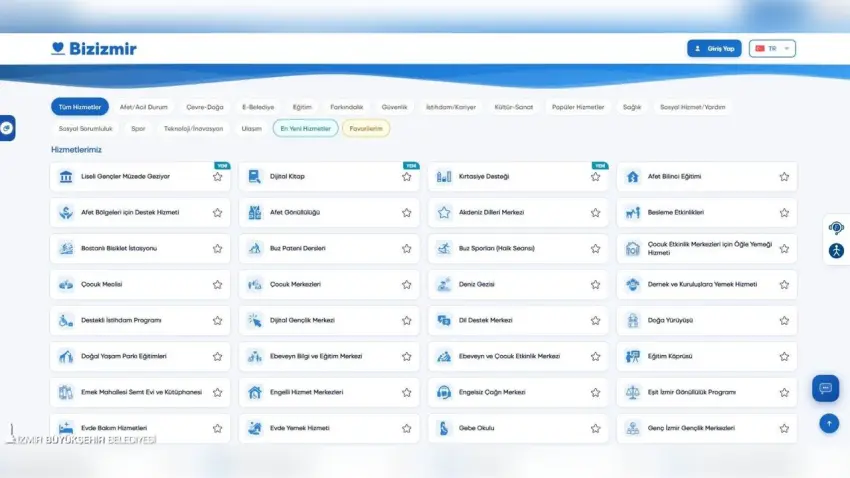
Task: Toggle favorite star on Afet Bilinci Eğitimi
Action: [784, 177]
